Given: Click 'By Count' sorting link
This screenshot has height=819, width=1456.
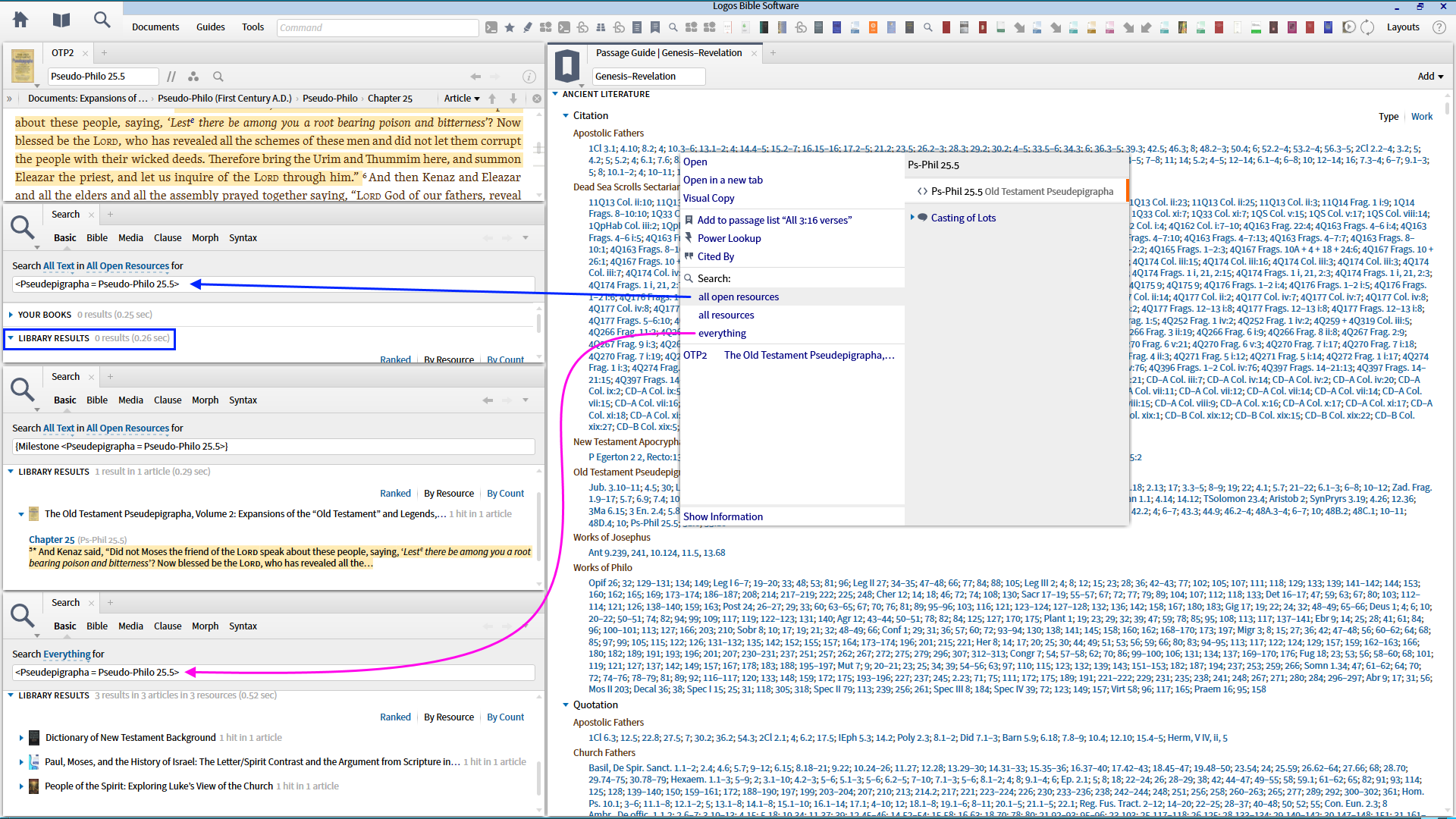Looking at the screenshot, I should point(505,494).
